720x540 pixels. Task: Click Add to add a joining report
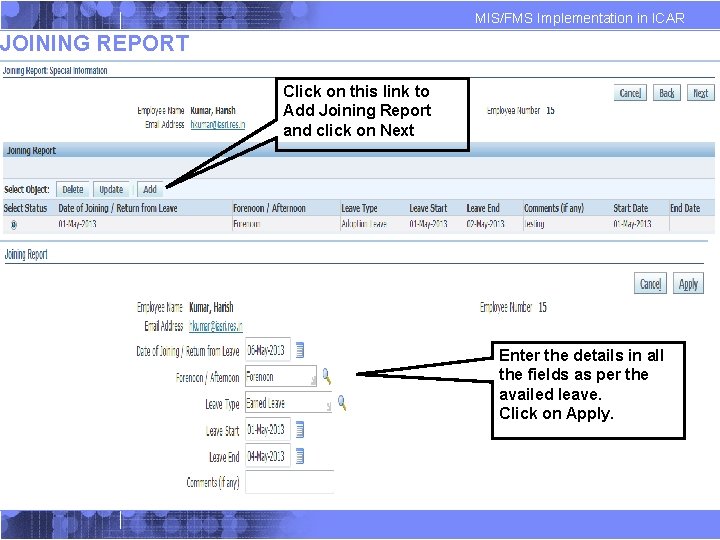click(150, 189)
